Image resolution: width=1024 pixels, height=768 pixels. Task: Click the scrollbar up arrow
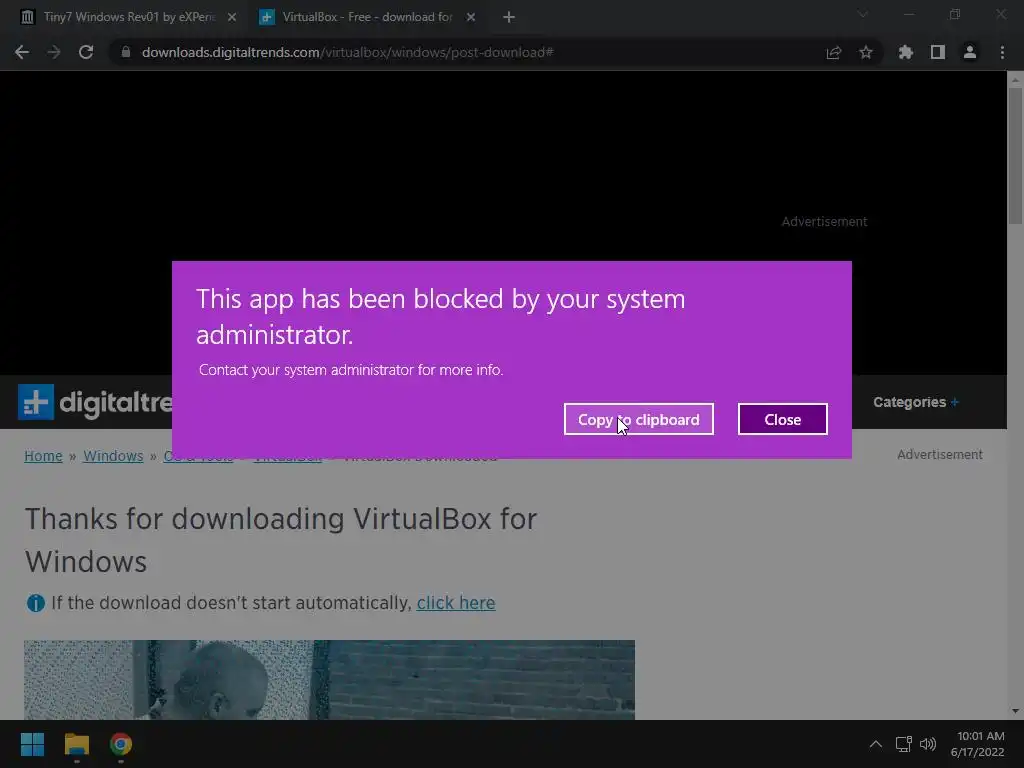pos(1015,80)
